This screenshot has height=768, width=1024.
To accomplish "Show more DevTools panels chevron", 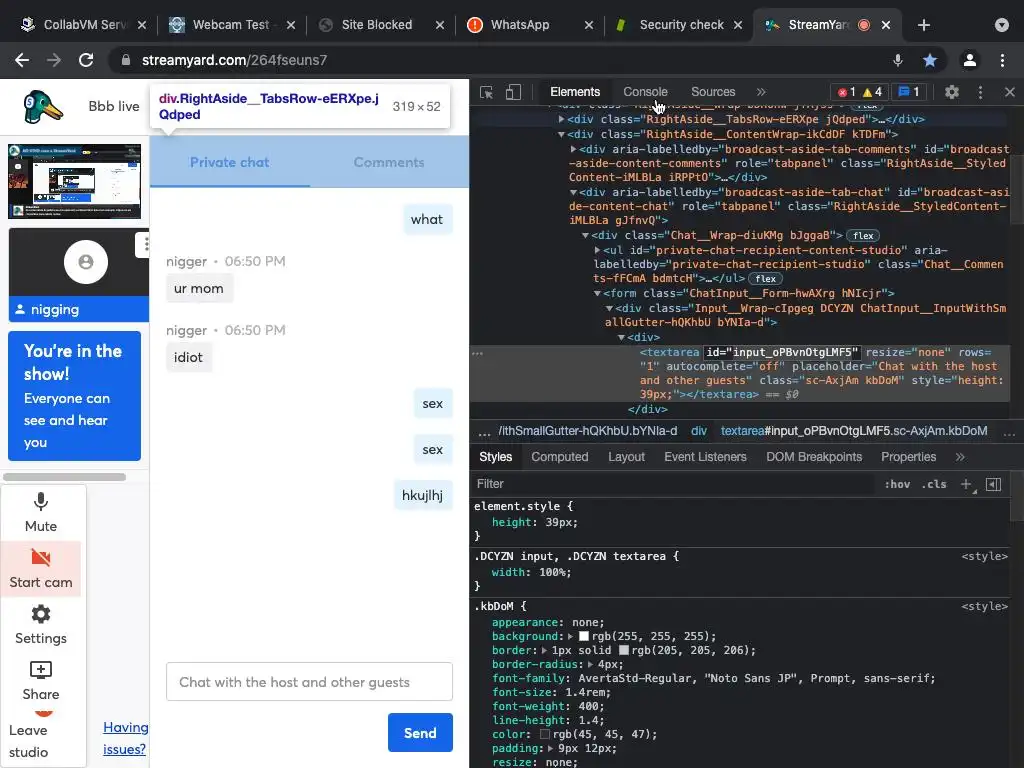I will (761, 92).
